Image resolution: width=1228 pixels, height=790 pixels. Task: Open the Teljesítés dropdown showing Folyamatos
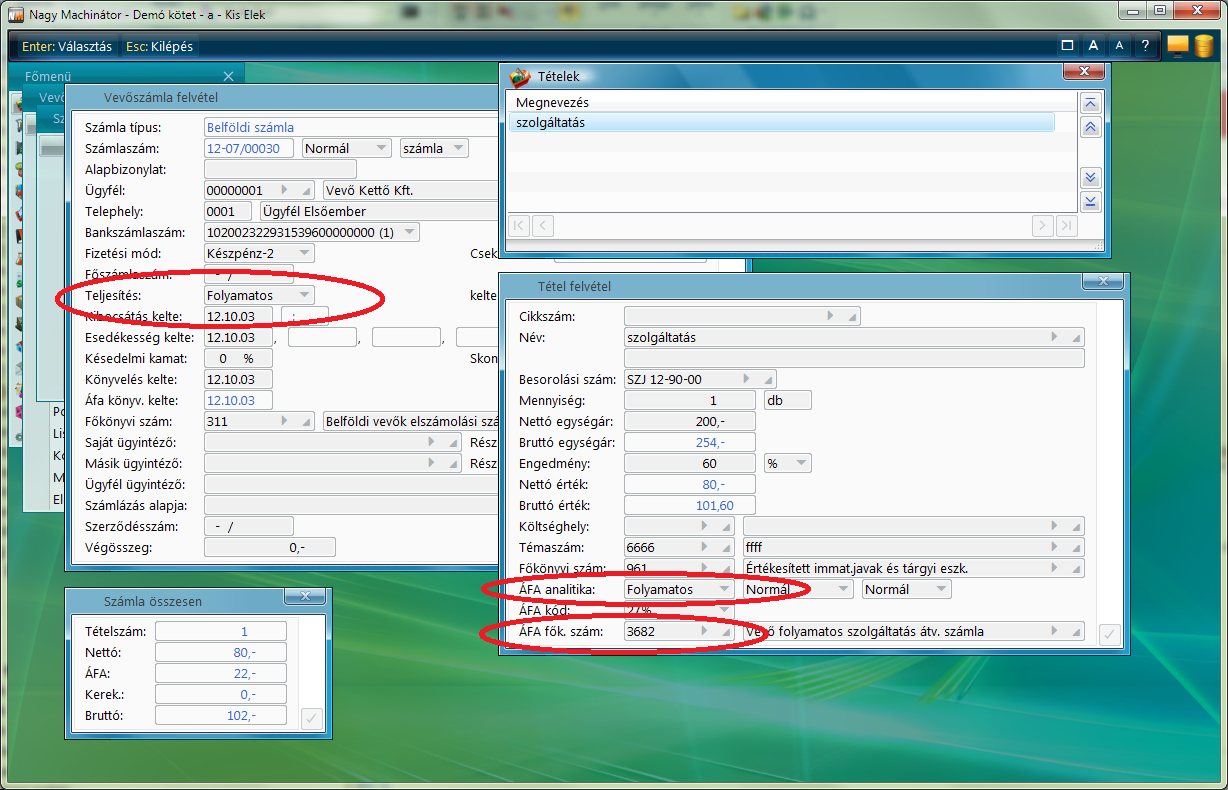pos(305,295)
